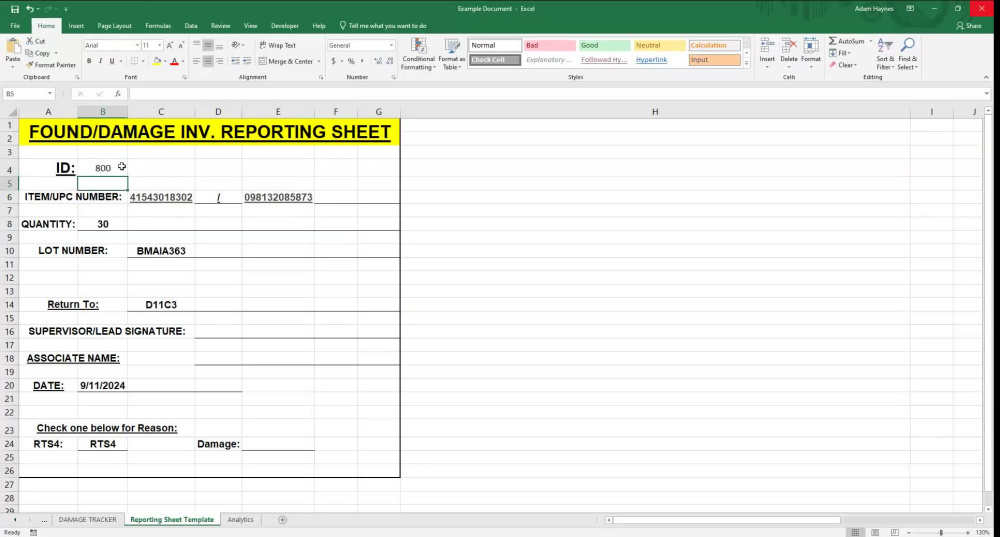
Task: Open Conditional Formatting menu
Action: (418, 54)
